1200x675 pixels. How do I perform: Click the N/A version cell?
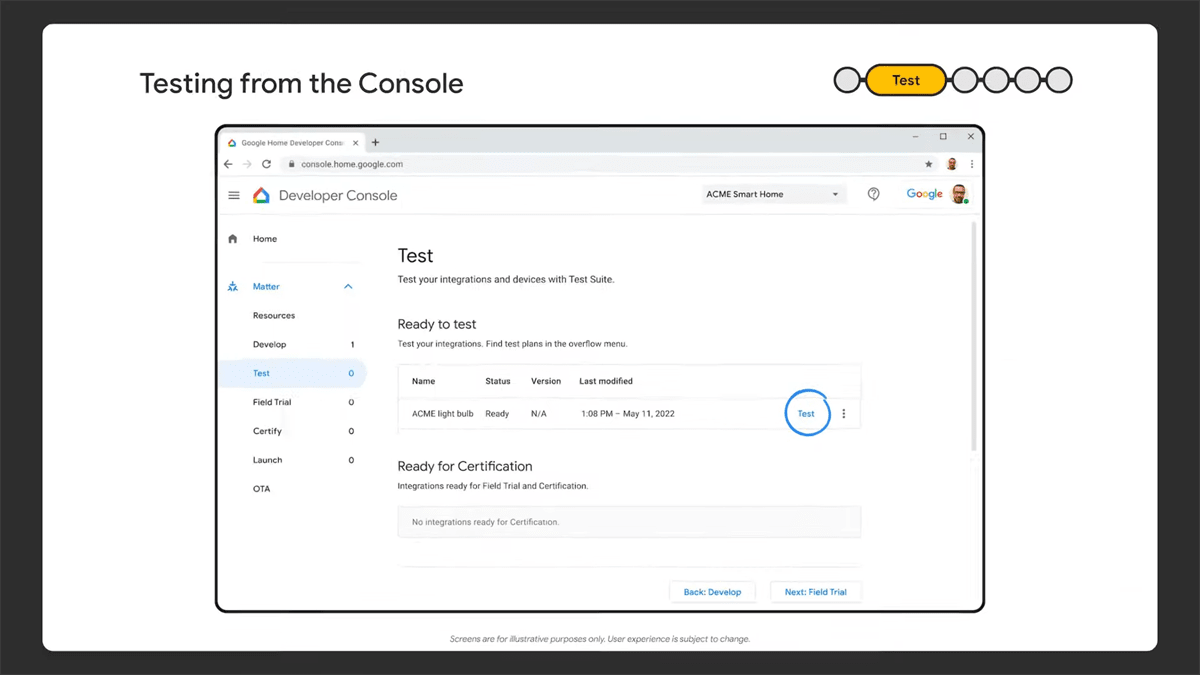tap(539, 414)
